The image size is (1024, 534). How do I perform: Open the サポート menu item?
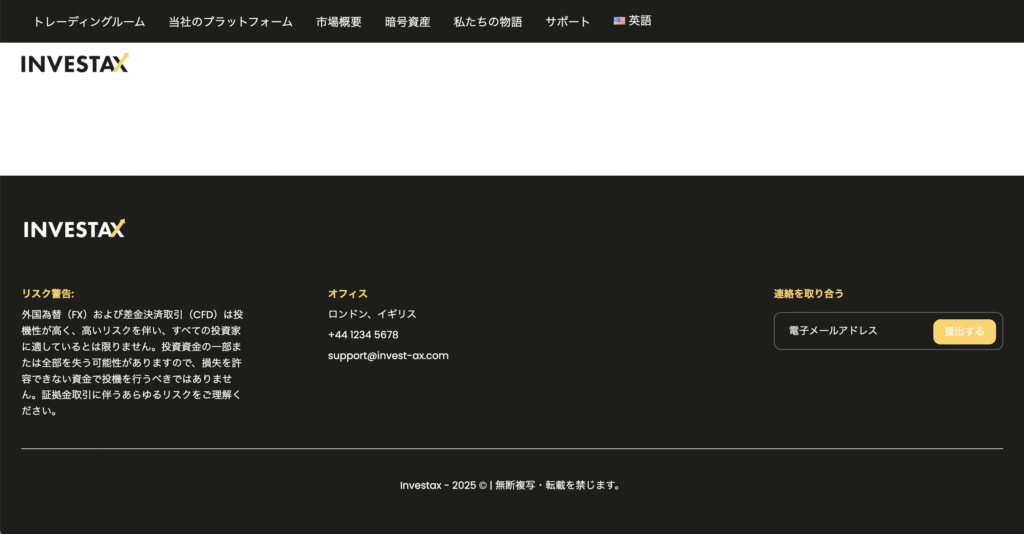coord(567,21)
